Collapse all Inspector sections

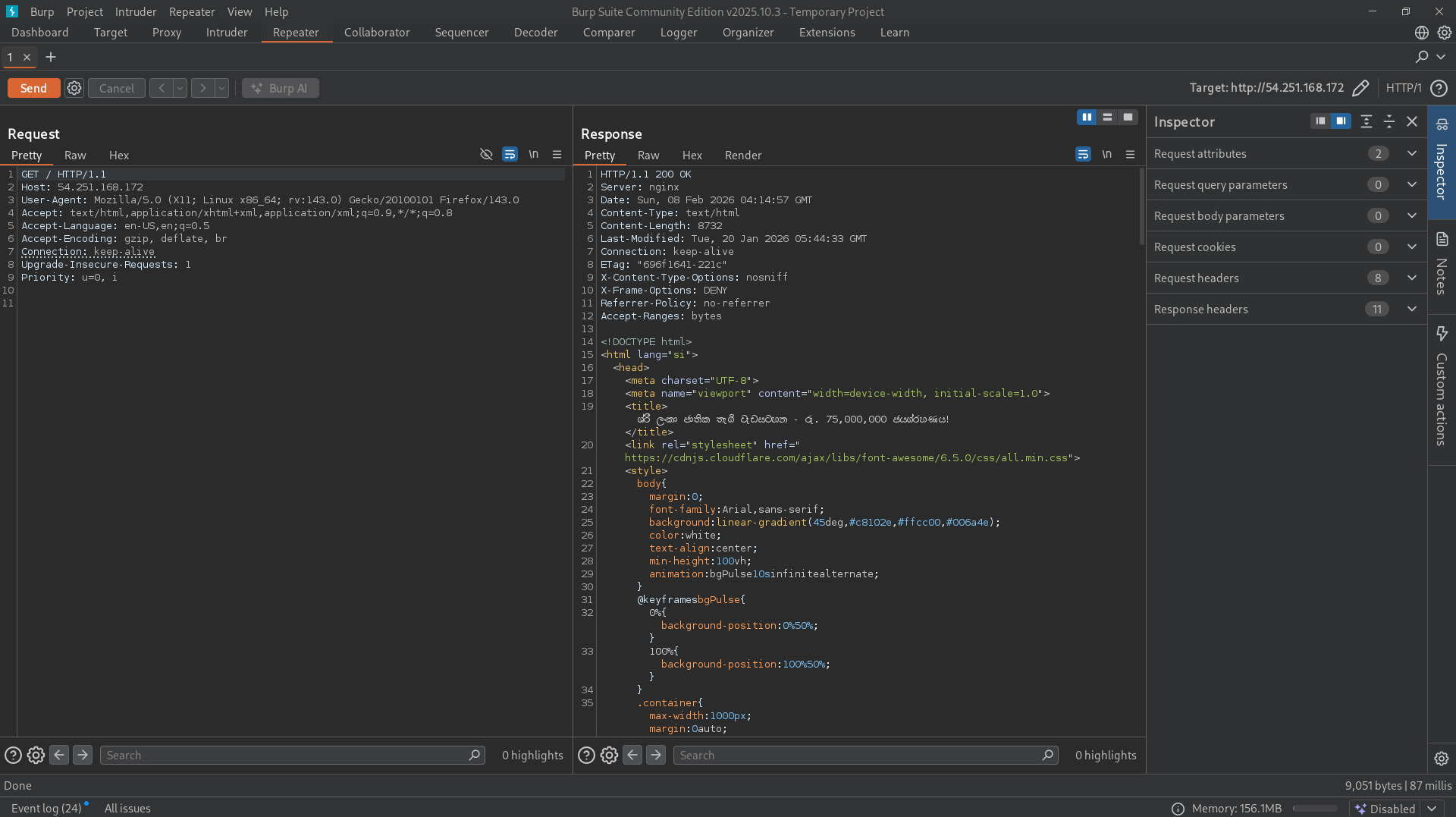tap(1389, 121)
